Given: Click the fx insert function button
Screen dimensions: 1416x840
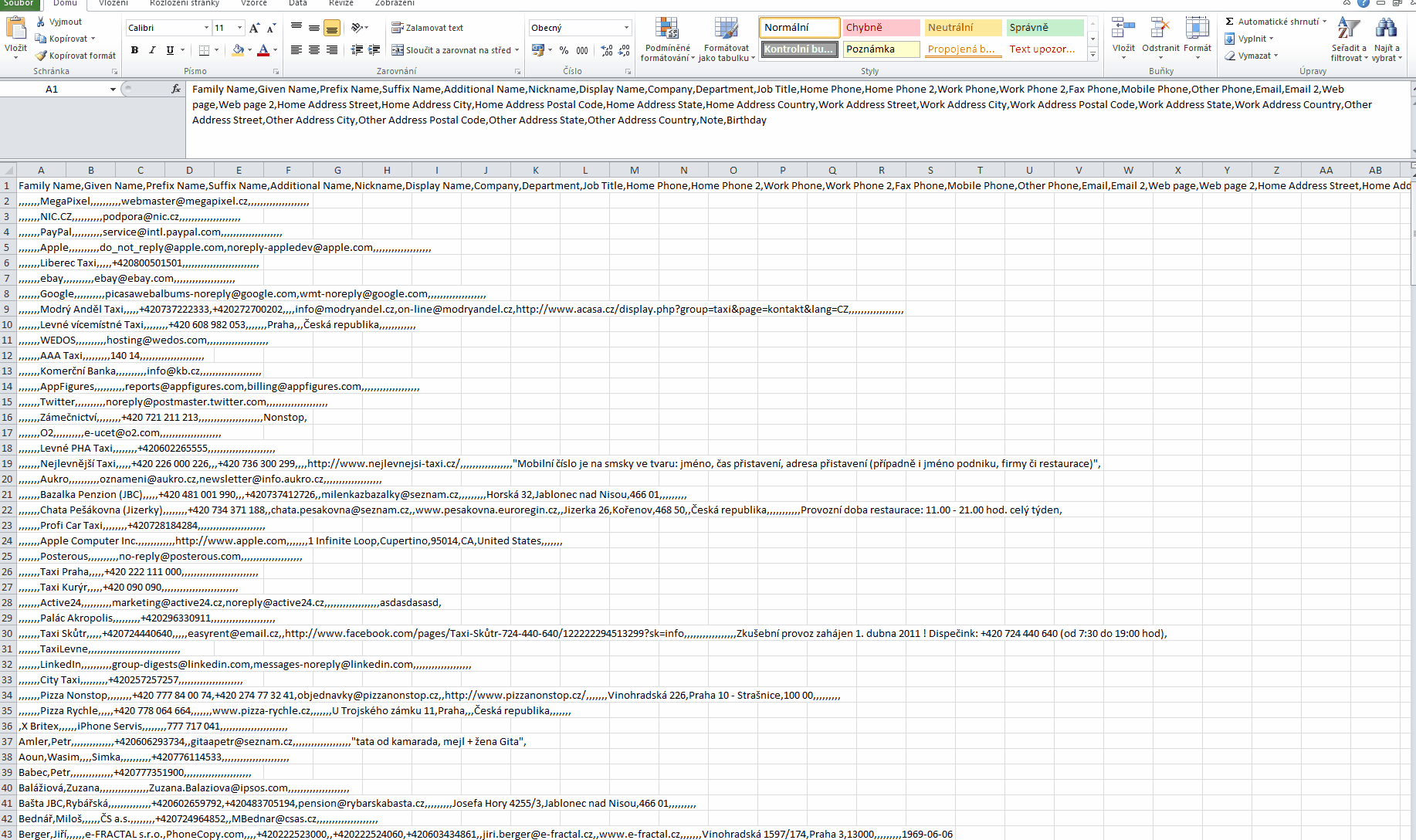Looking at the screenshot, I should (x=176, y=90).
